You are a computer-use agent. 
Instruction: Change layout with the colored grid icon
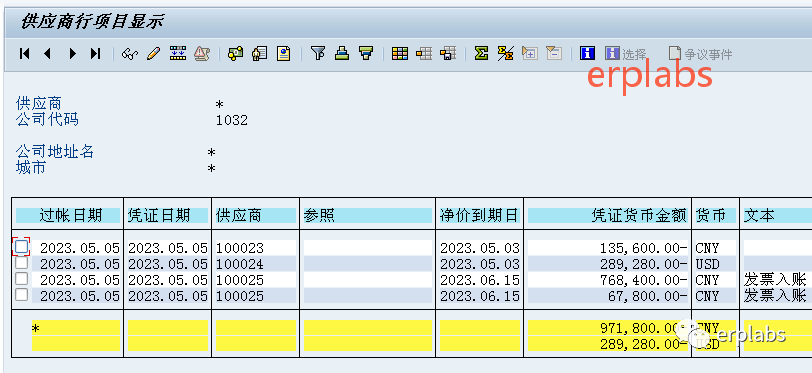coord(399,53)
